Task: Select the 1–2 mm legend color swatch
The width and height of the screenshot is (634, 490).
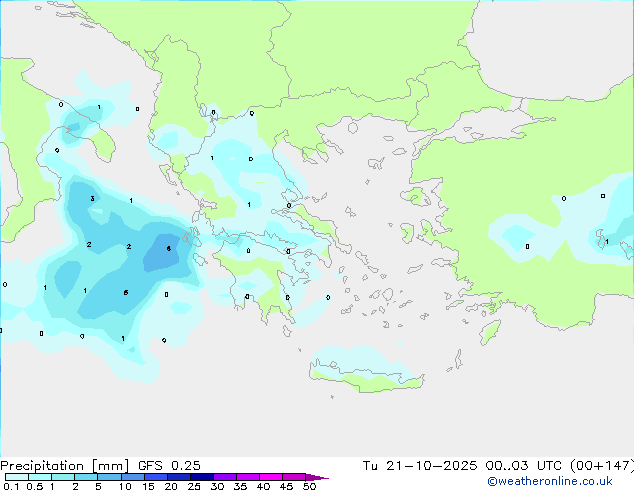Action: 63,477
